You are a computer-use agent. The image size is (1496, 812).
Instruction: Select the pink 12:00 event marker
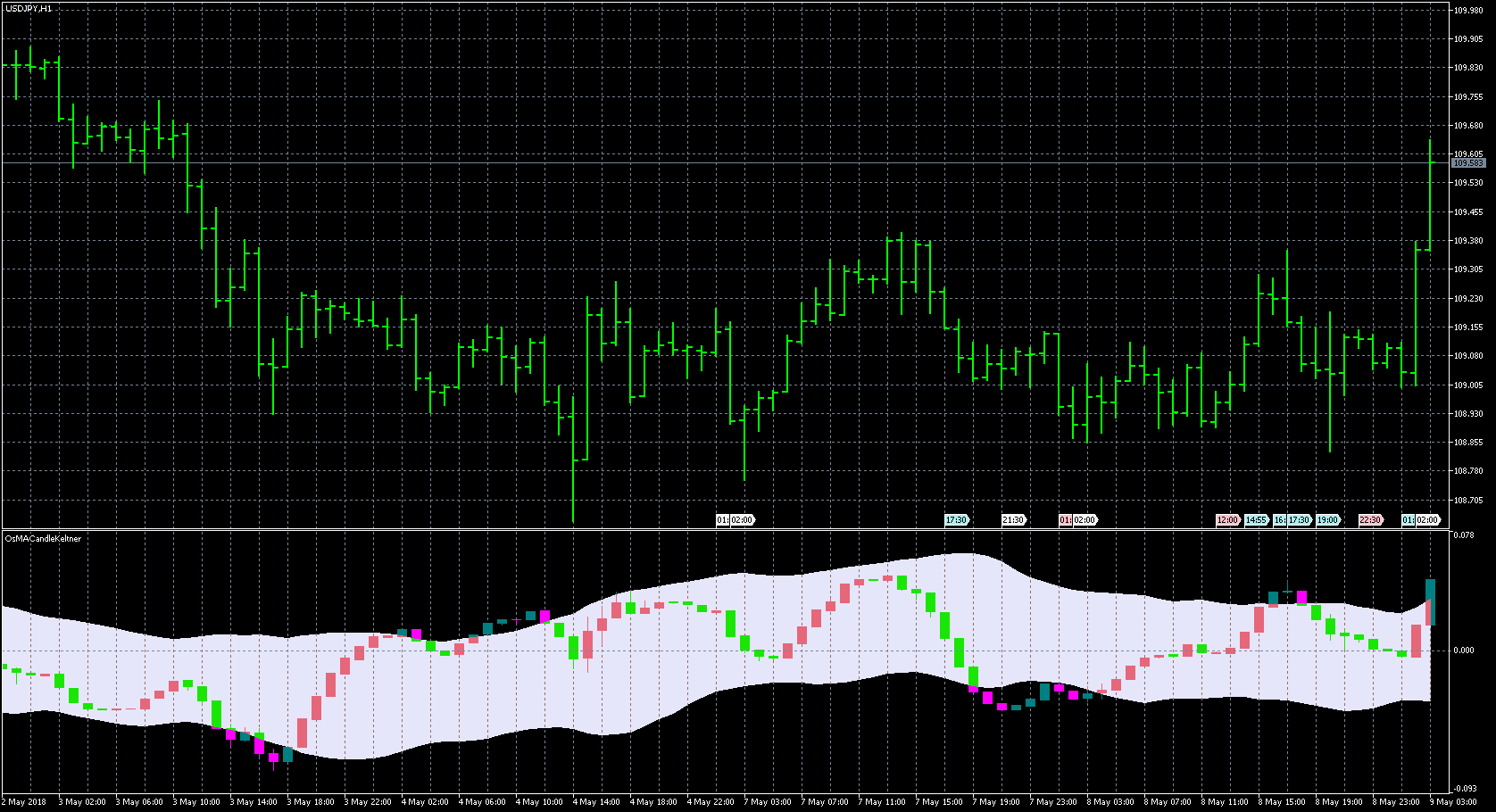(1227, 519)
